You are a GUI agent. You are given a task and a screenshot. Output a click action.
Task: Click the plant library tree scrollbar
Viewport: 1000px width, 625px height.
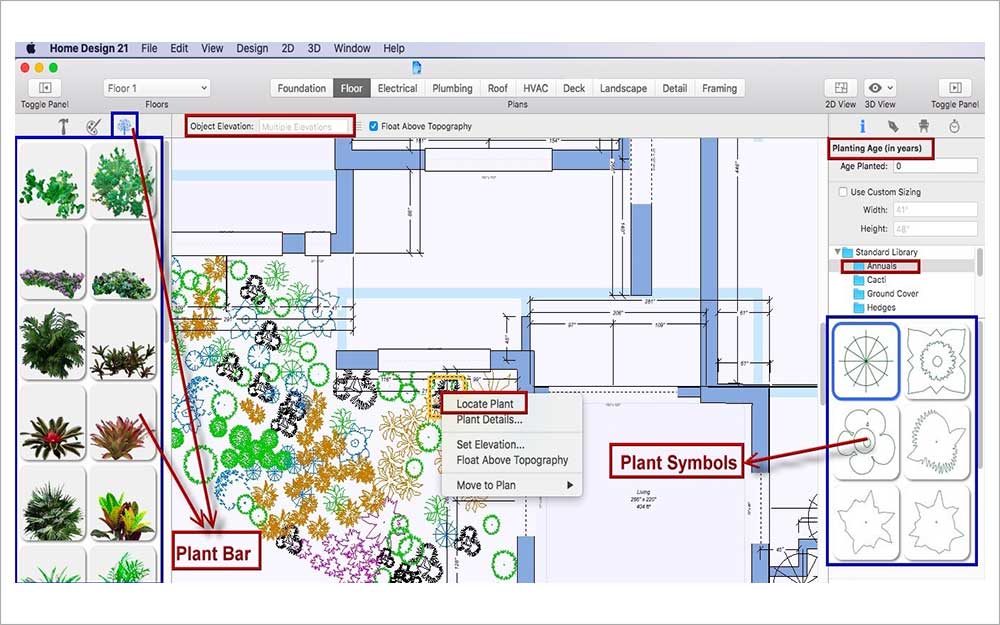tap(979, 263)
